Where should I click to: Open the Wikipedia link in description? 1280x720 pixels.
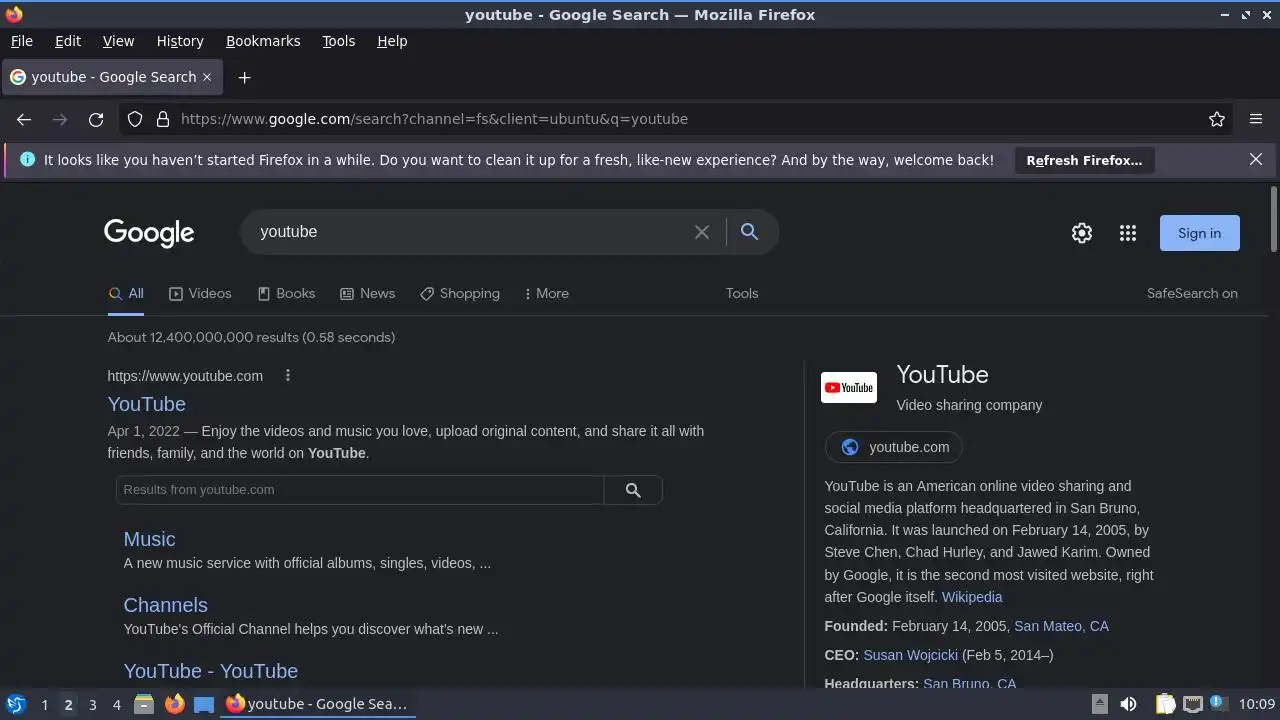pos(972,597)
